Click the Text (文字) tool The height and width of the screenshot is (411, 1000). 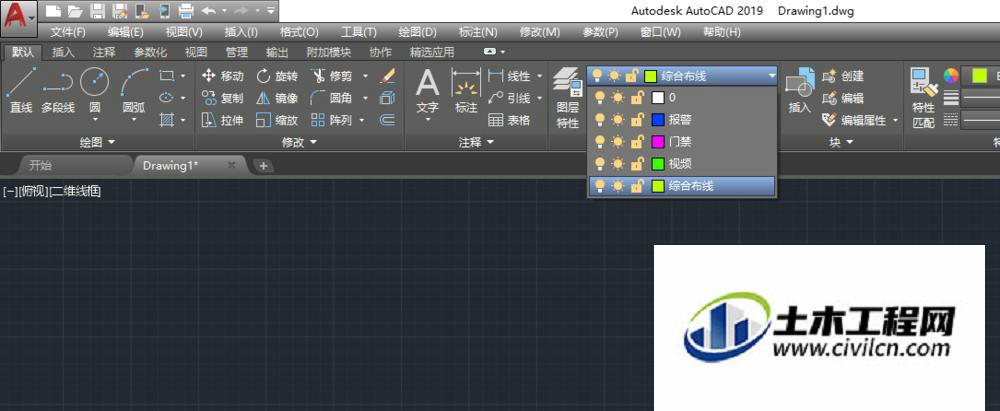pos(427,93)
